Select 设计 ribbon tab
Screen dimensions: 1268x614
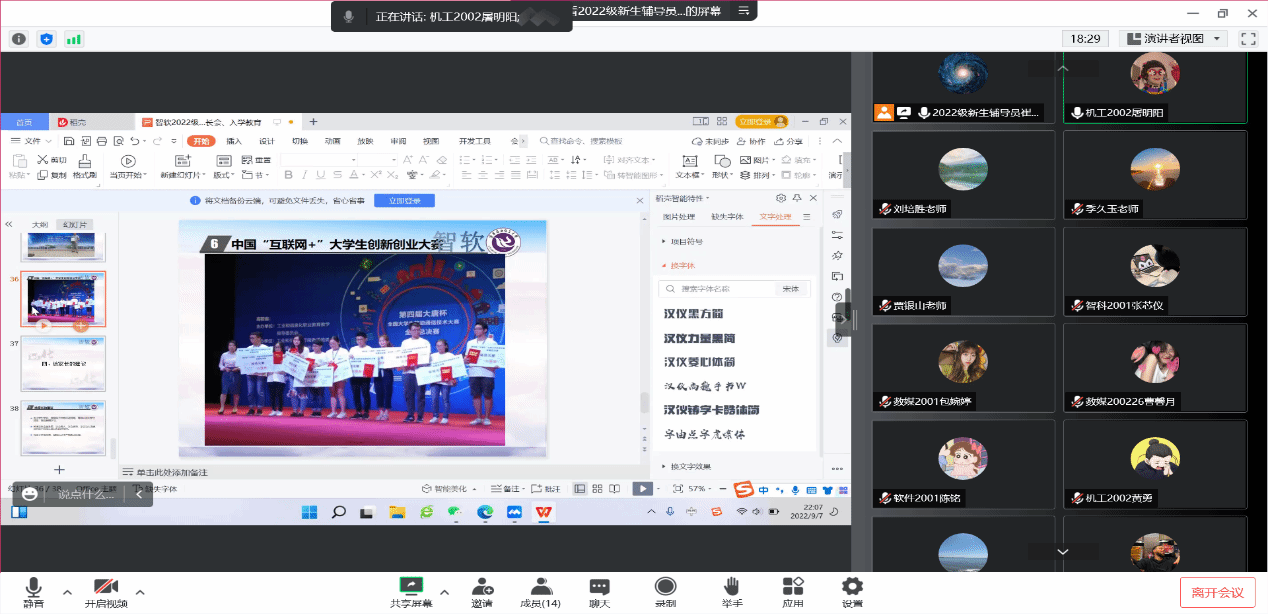click(x=267, y=141)
